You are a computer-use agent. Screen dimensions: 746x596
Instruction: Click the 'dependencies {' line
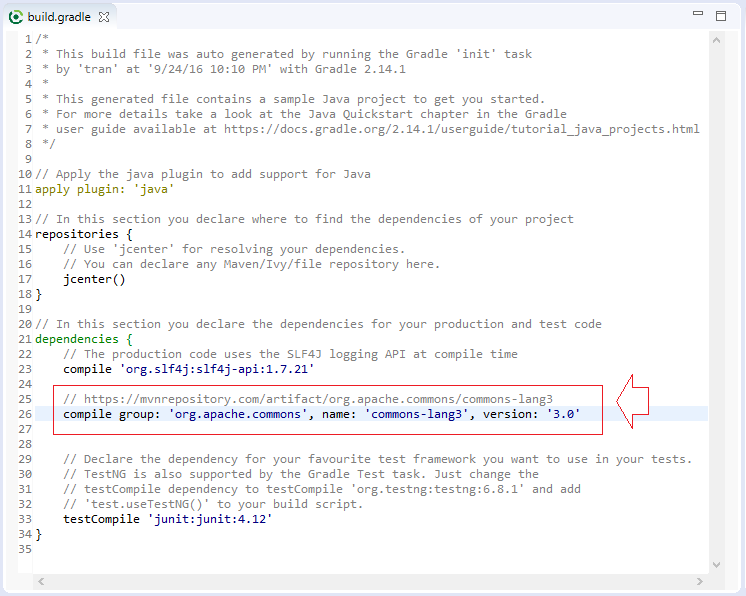(x=84, y=339)
